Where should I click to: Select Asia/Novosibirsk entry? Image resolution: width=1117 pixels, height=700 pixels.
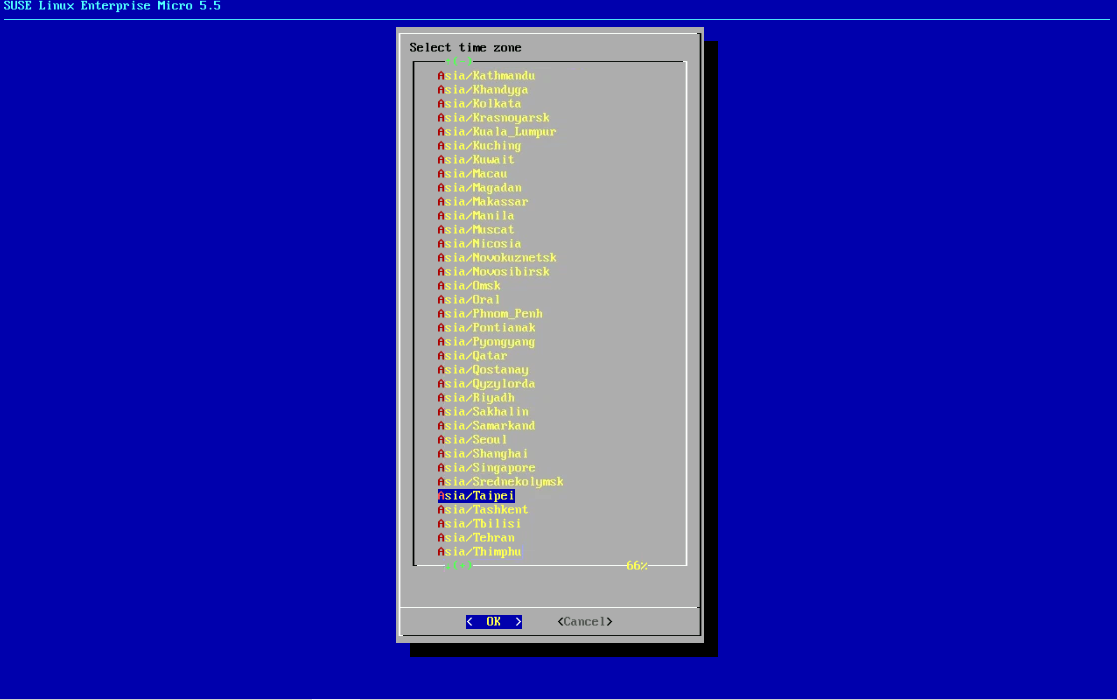[493, 272]
